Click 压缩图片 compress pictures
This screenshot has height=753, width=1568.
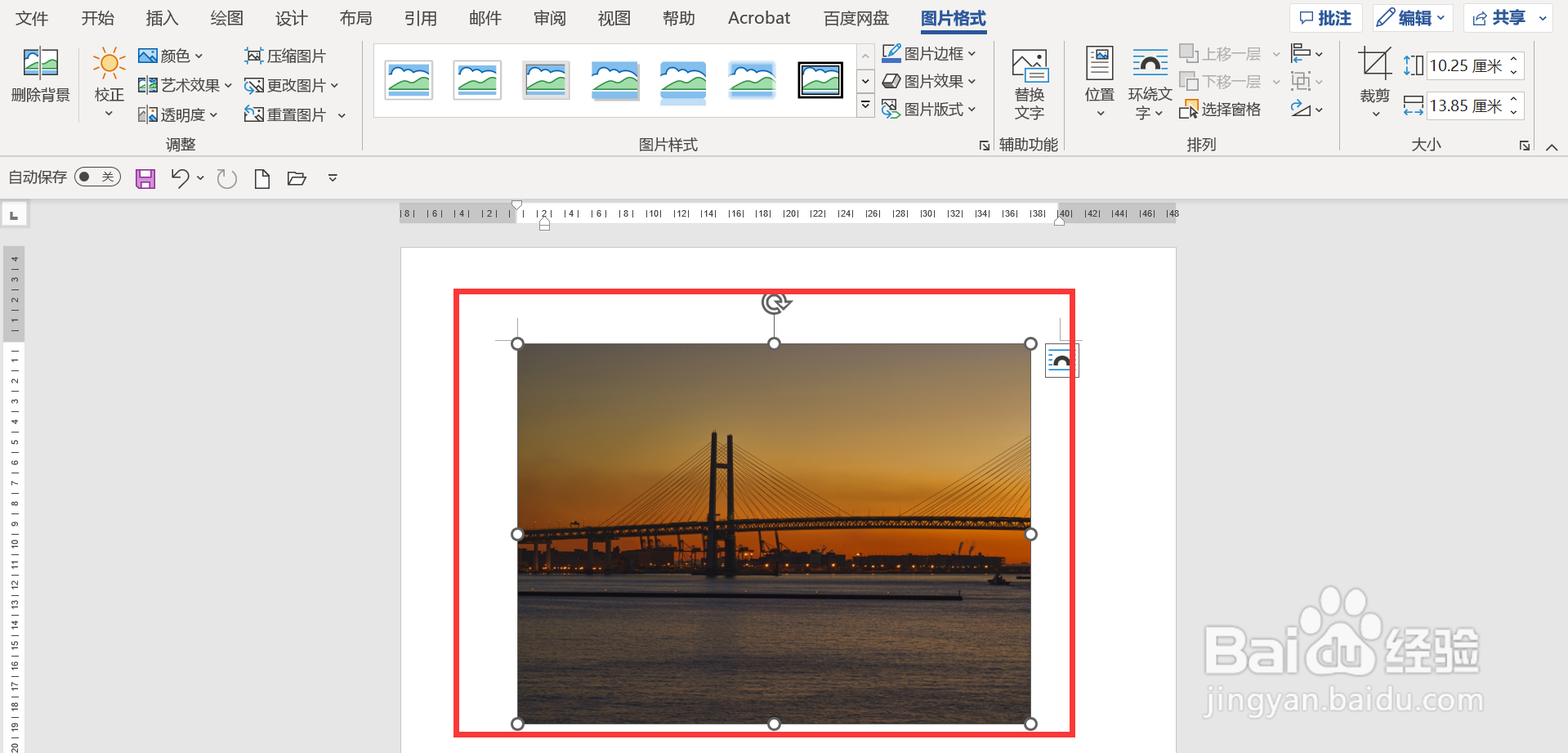pyautogui.click(x=285, y=56)
